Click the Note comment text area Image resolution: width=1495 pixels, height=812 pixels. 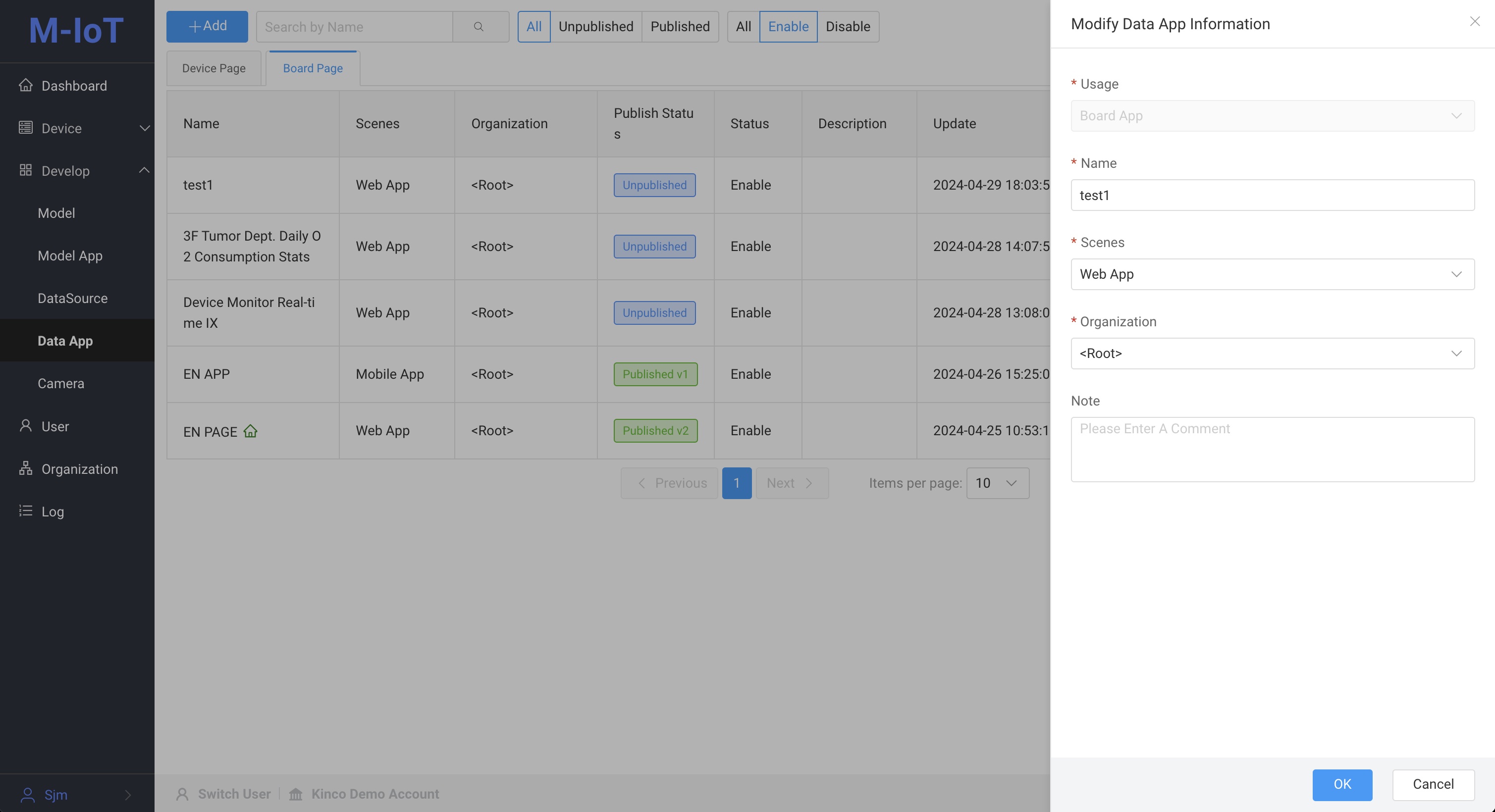click(x=1272, y=449)
